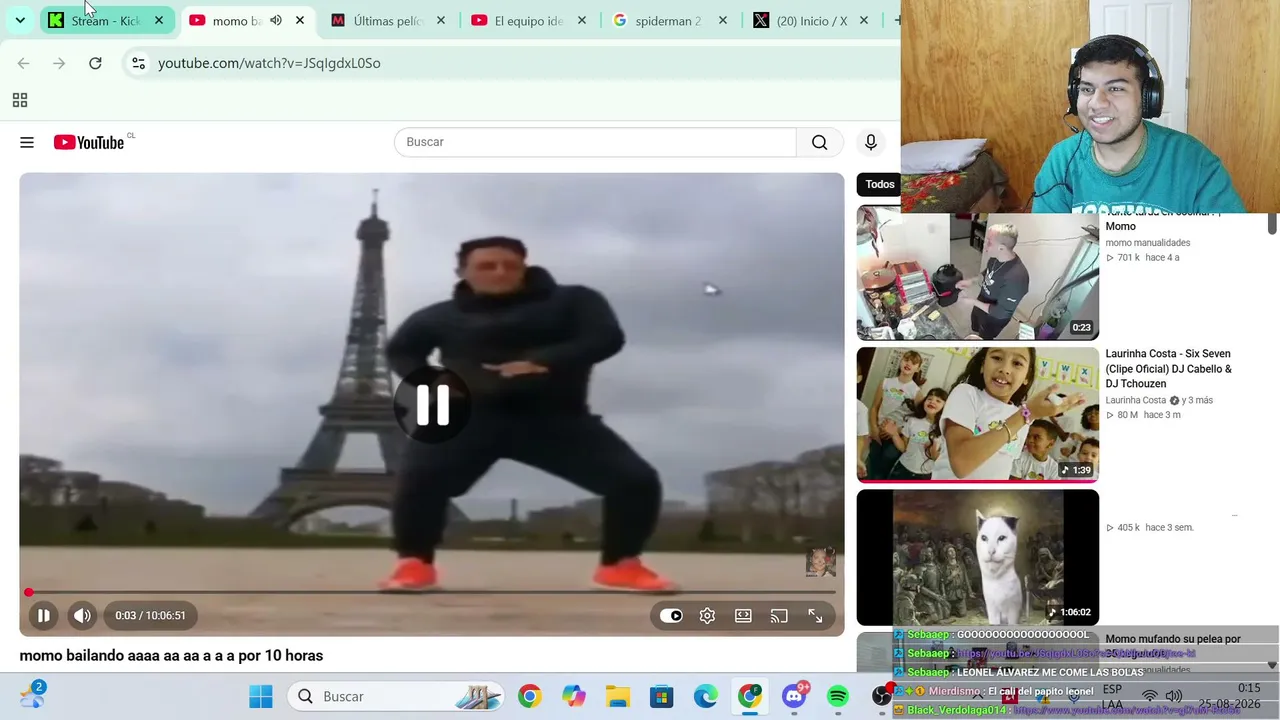
Task: Mute the tab via its audio indicator
Action: pyautogui.click(x=275, y=20)
